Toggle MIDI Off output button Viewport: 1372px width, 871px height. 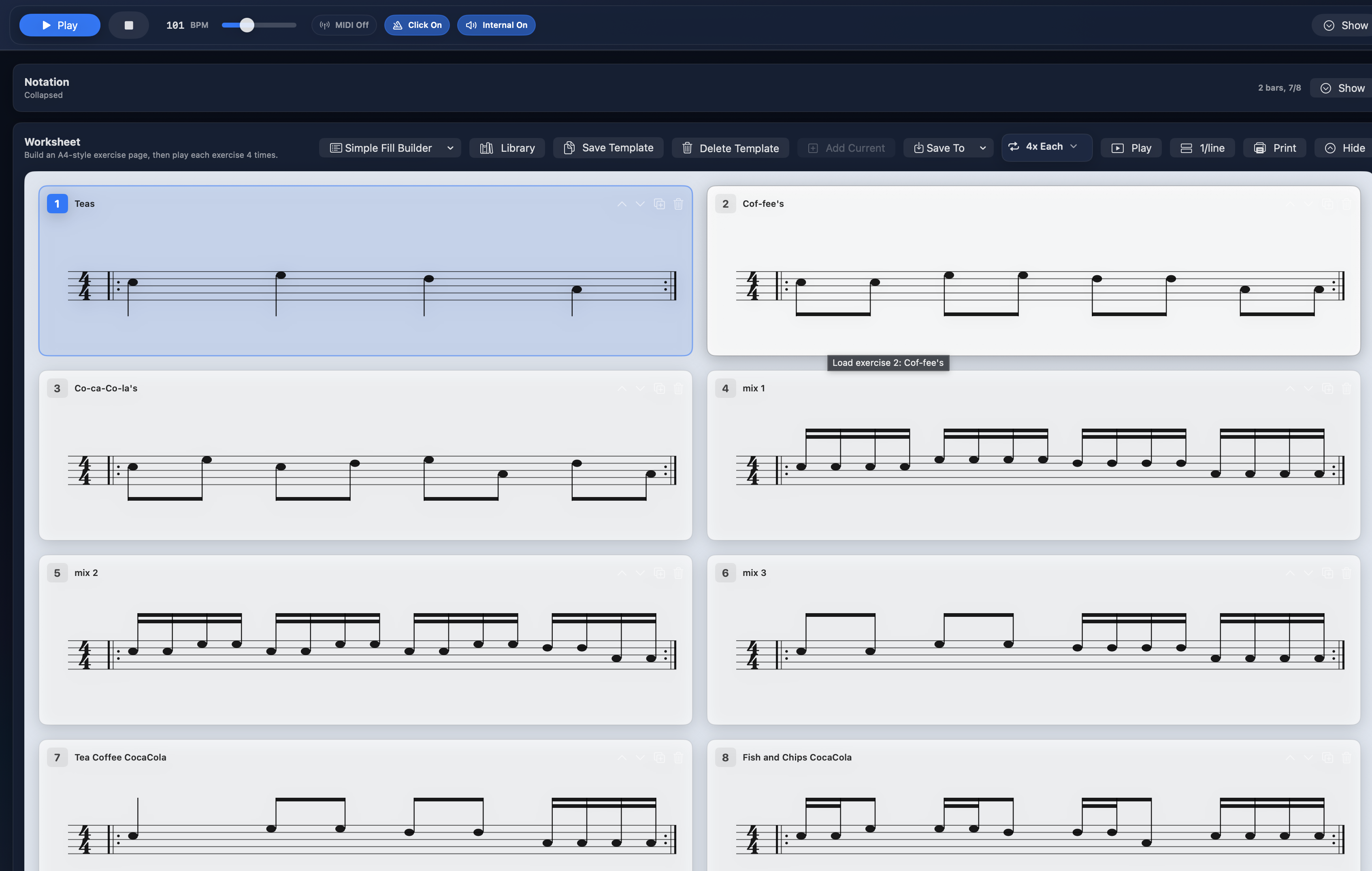tap(344, 25)
